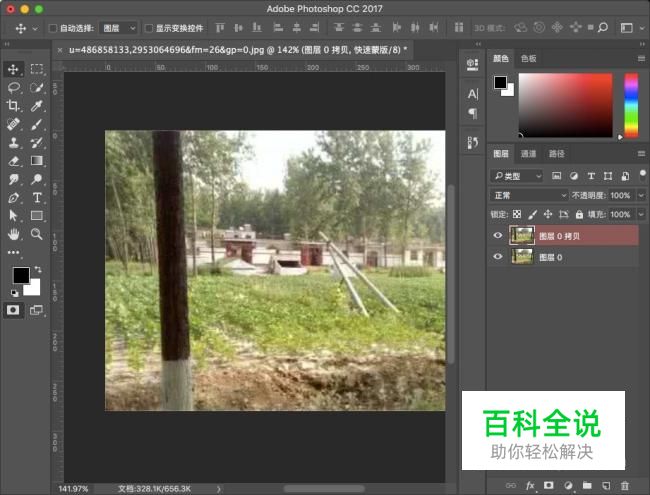Activate the Hand tool

[14, 234]
